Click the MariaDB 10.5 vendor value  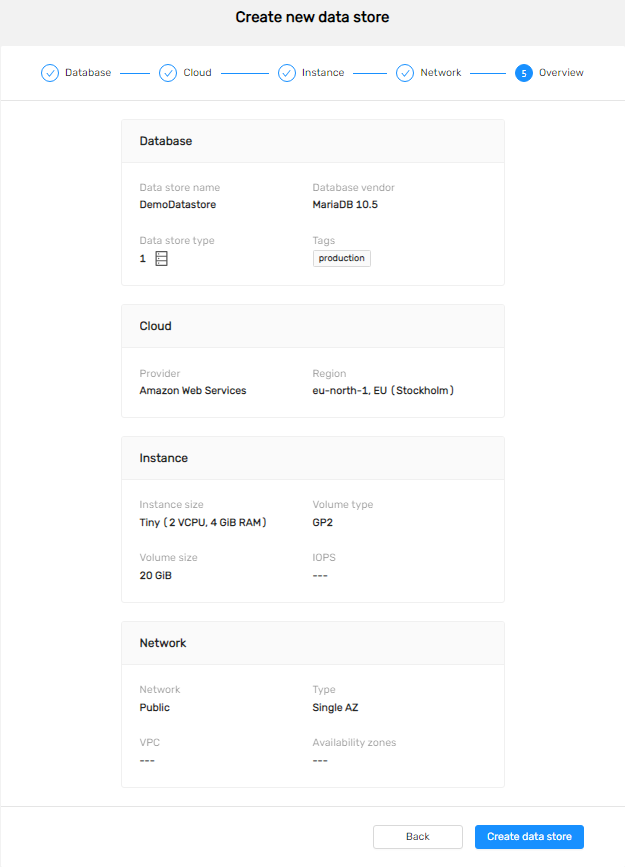(x=345, y=205)
